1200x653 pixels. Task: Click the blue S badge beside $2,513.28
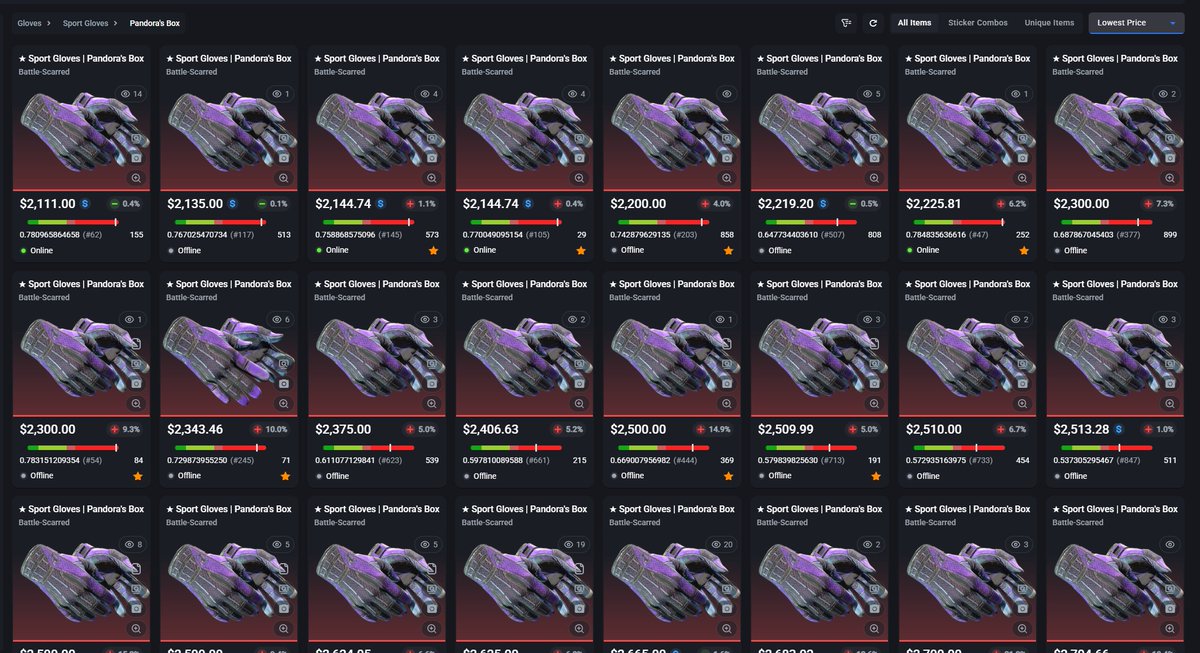coord(1118,429)
